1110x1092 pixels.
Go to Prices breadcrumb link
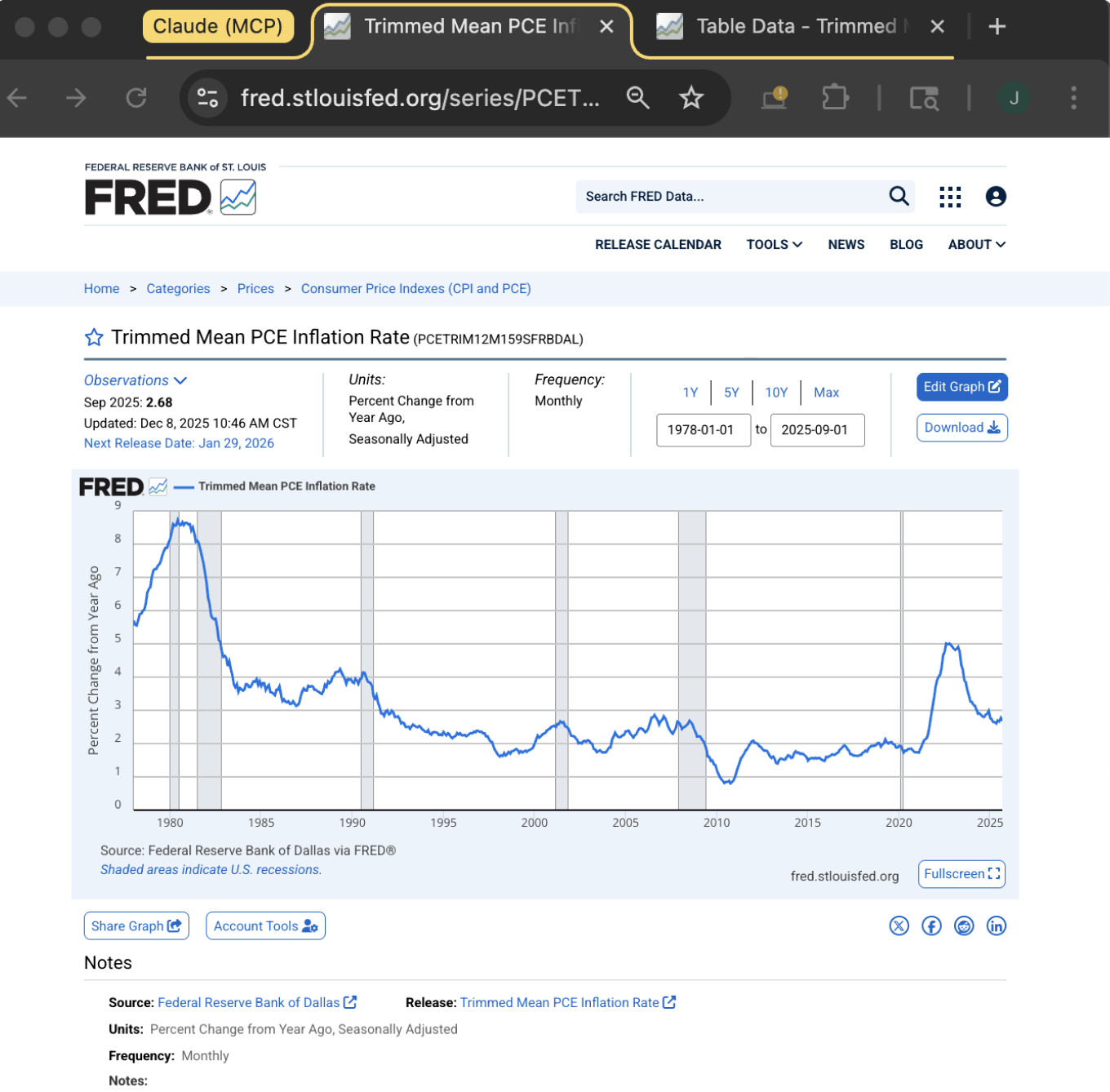point(255,289)
